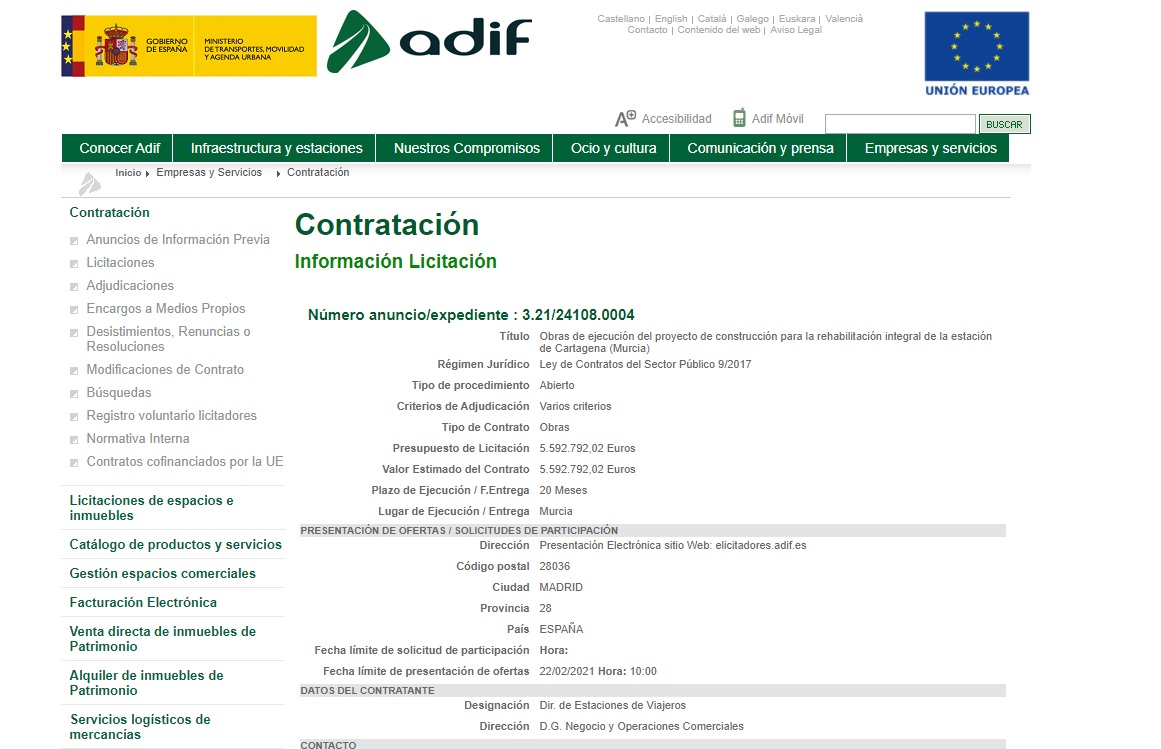
Task: Open the Infraestructura y estaciones menu
Action: [276, 148]
